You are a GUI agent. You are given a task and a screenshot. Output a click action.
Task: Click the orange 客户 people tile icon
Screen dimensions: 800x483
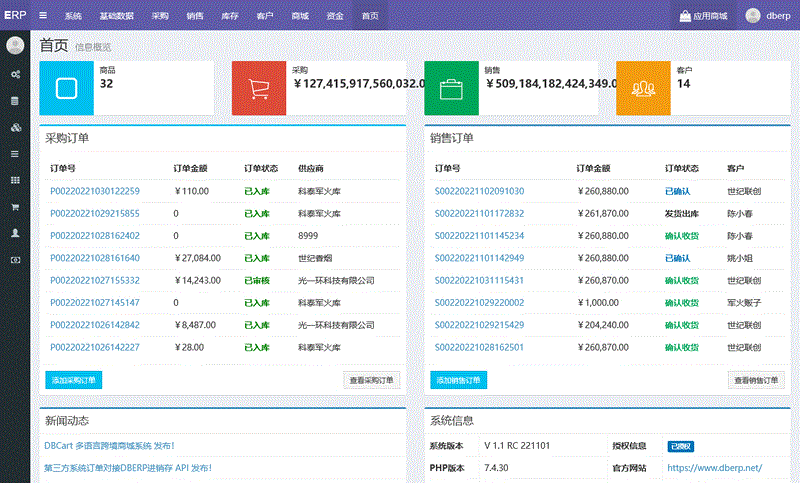[x=643, y=88]
